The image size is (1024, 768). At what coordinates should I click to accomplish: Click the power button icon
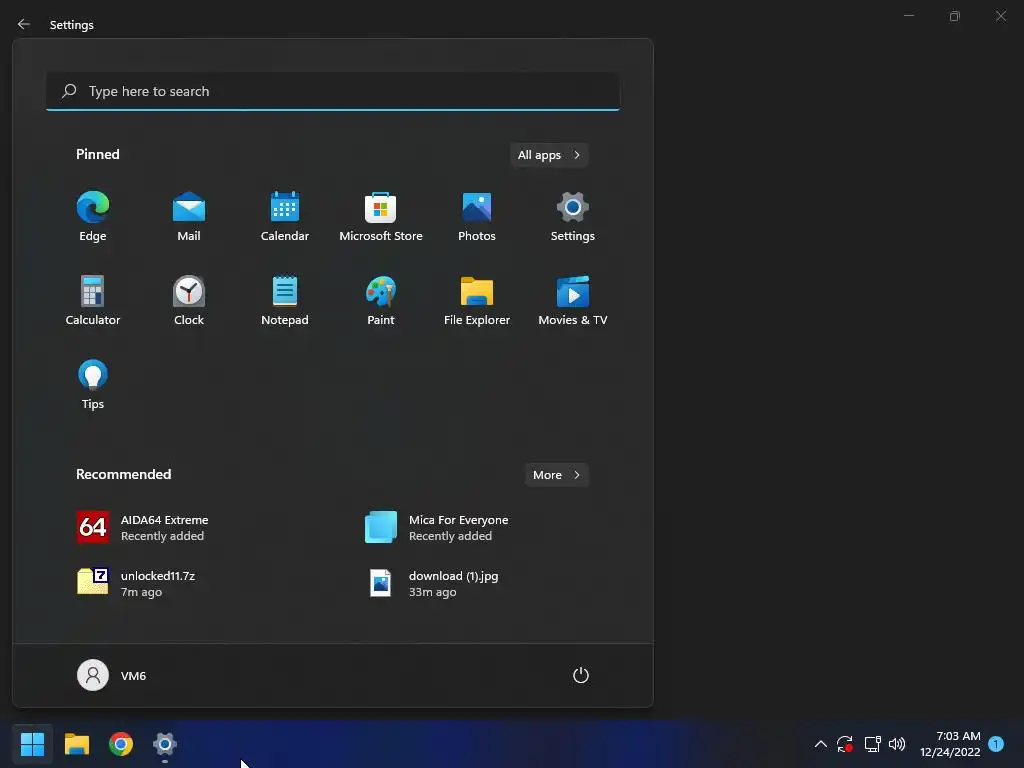tap(581, 675)
